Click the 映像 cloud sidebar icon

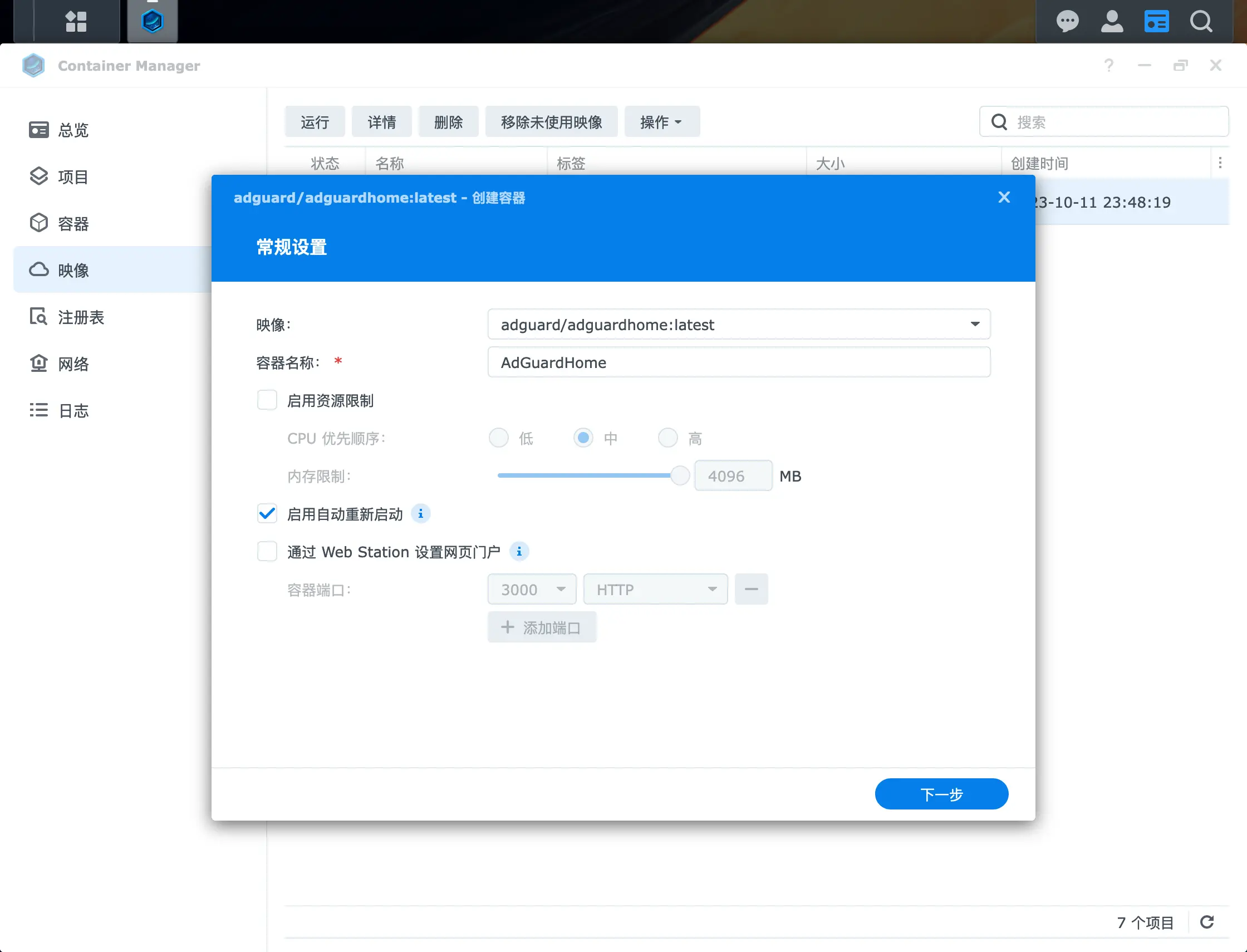[38, 269]
